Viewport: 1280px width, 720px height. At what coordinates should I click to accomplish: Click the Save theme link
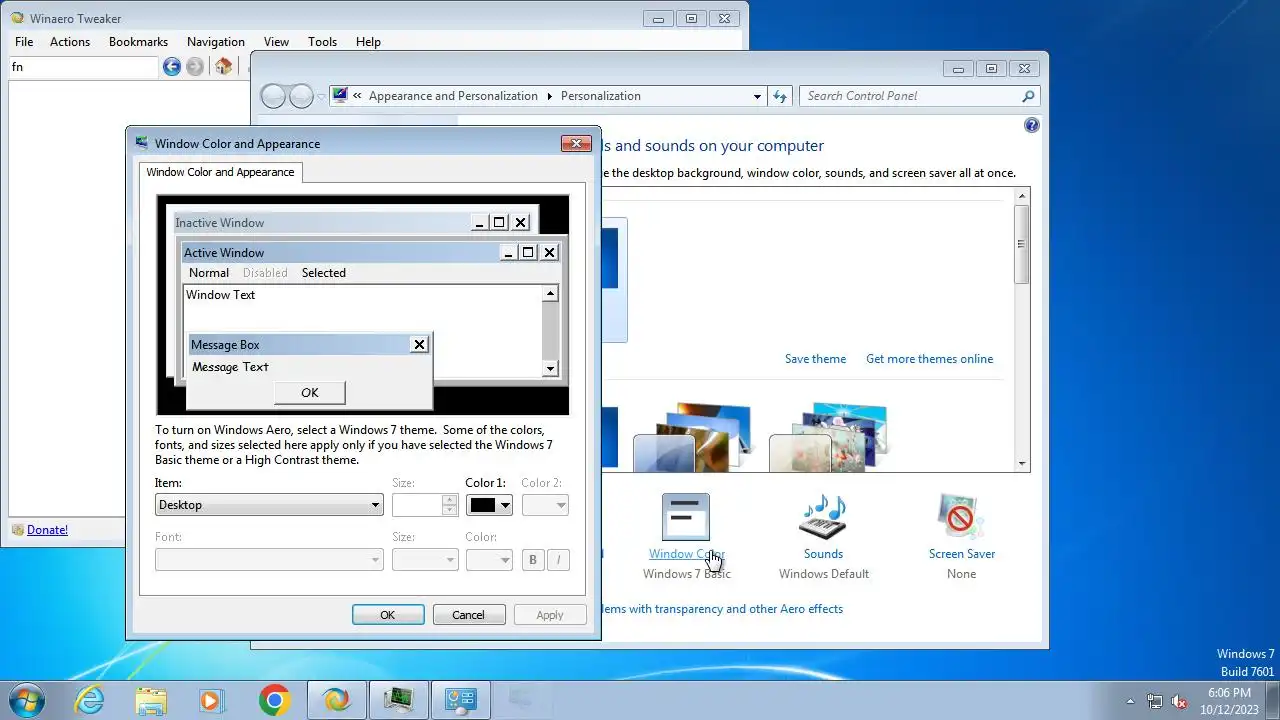click(x=815, y=359)
